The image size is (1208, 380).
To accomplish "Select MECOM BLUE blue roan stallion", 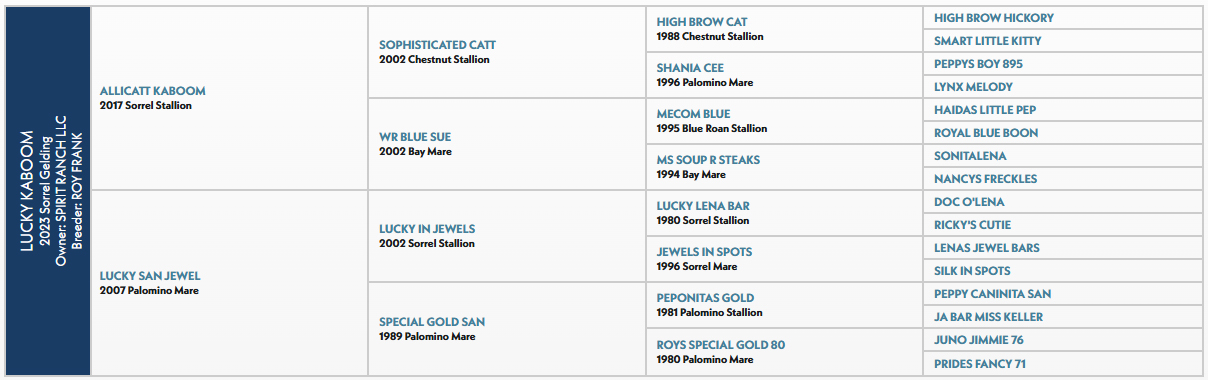I will tap(693, 114).
